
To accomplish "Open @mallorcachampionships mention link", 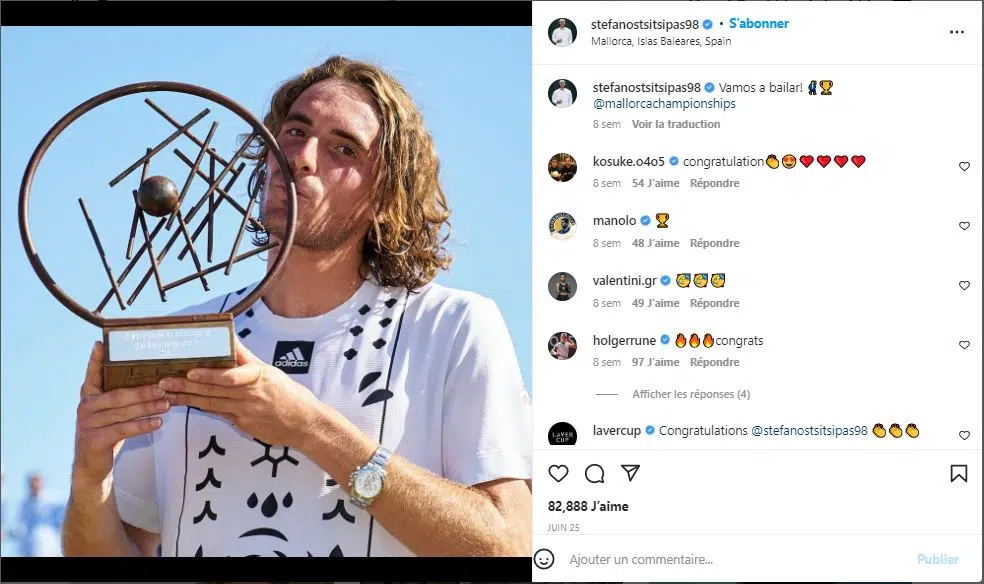I will [664, 104].
